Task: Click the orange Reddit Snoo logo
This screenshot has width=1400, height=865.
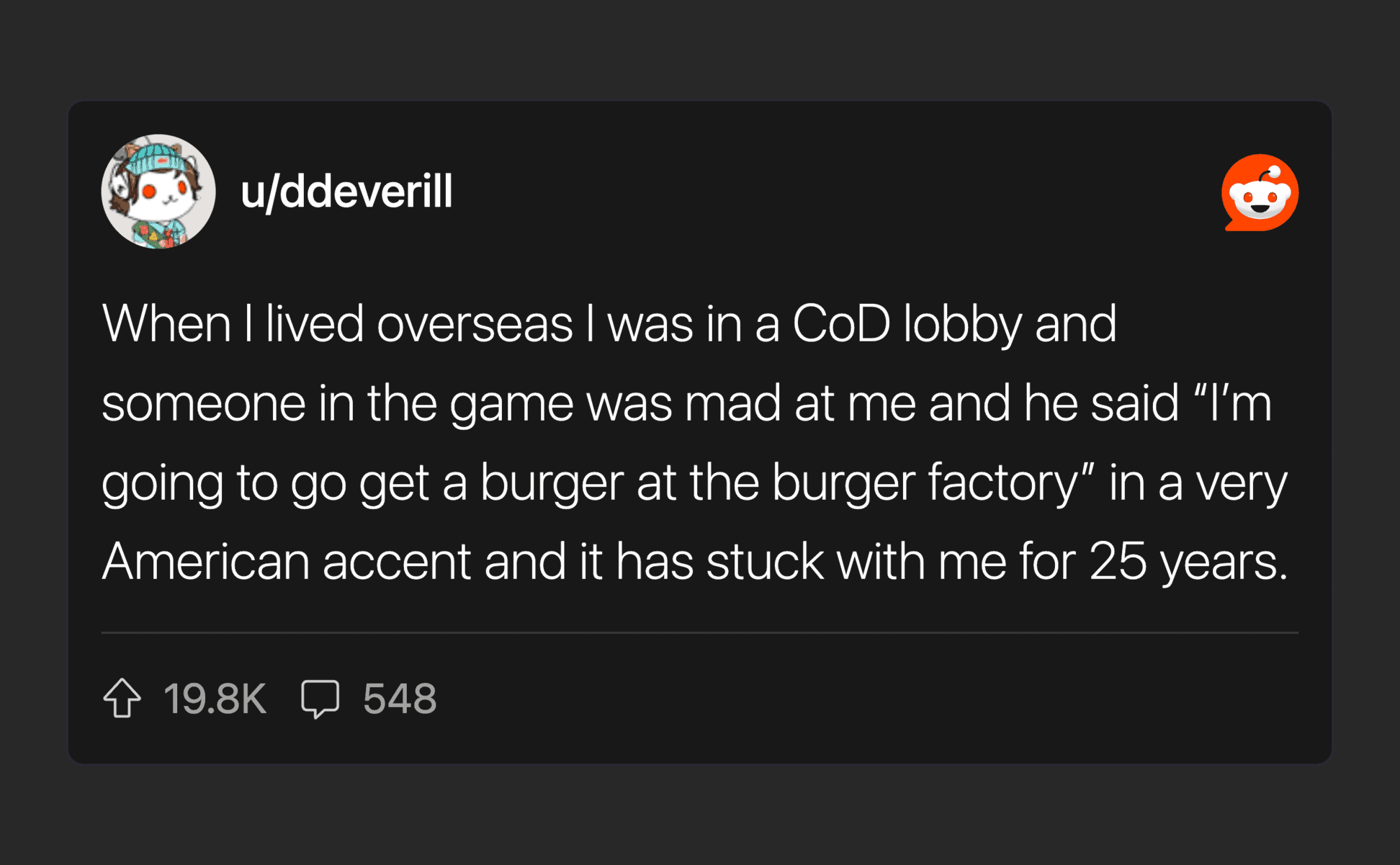Action: (x=1260, y=192)
